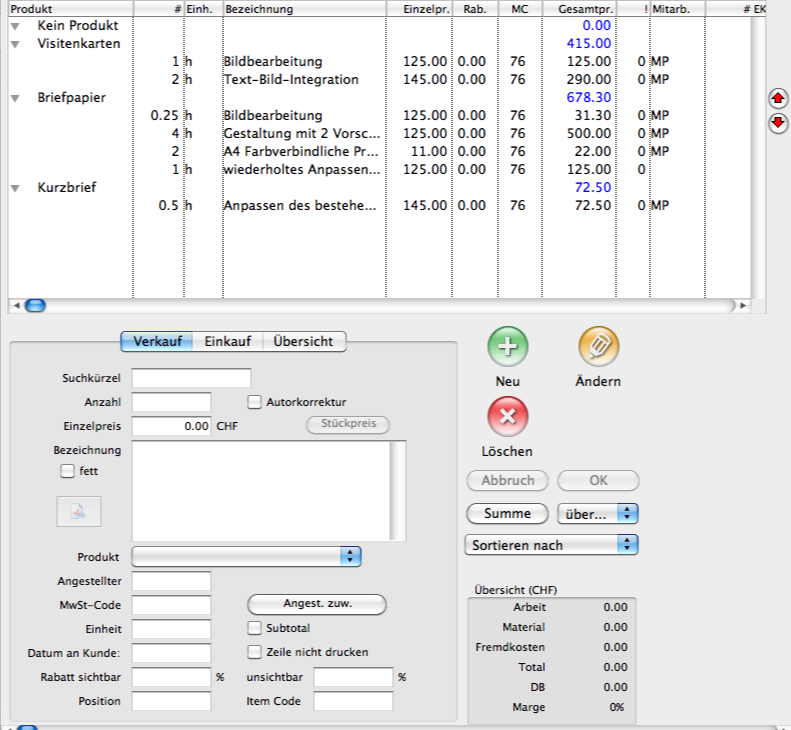The height and width of the screenshot is (730, 791).
Task: Open the Sortieren nach dropdown
Action: (551, 545)
